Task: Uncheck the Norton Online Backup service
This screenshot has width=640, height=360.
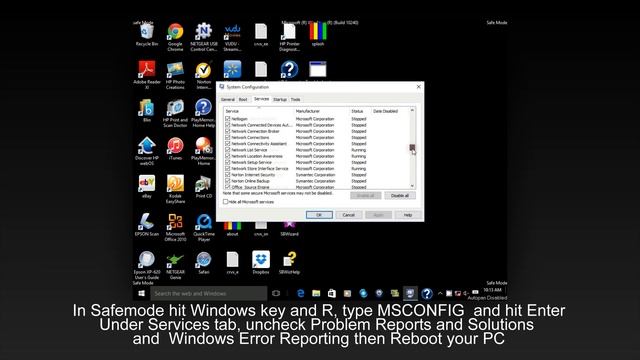Action: click(227, 181)
